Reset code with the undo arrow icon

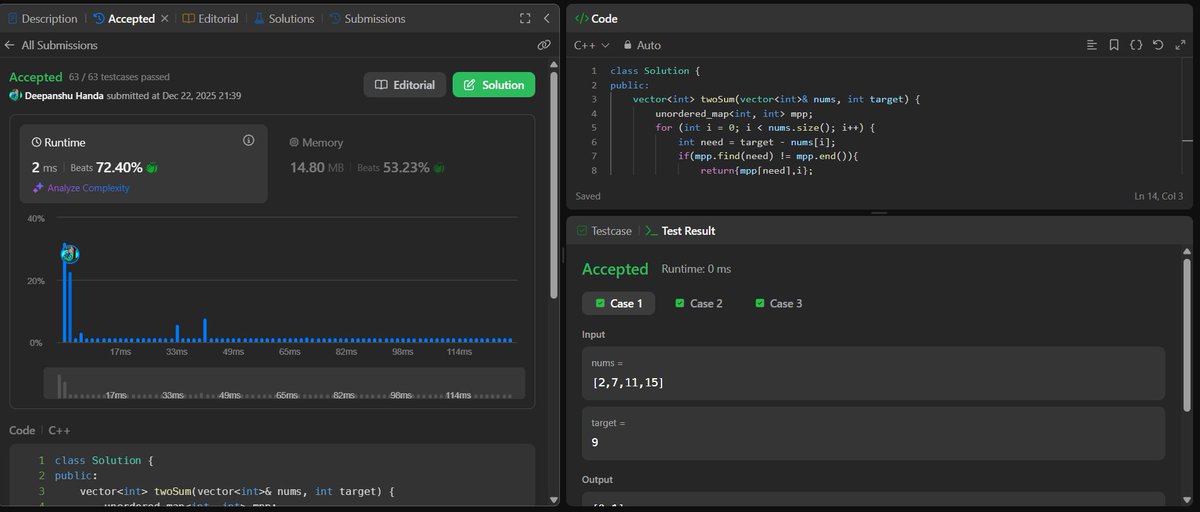pyautogui.click(x=1158, y=45)
